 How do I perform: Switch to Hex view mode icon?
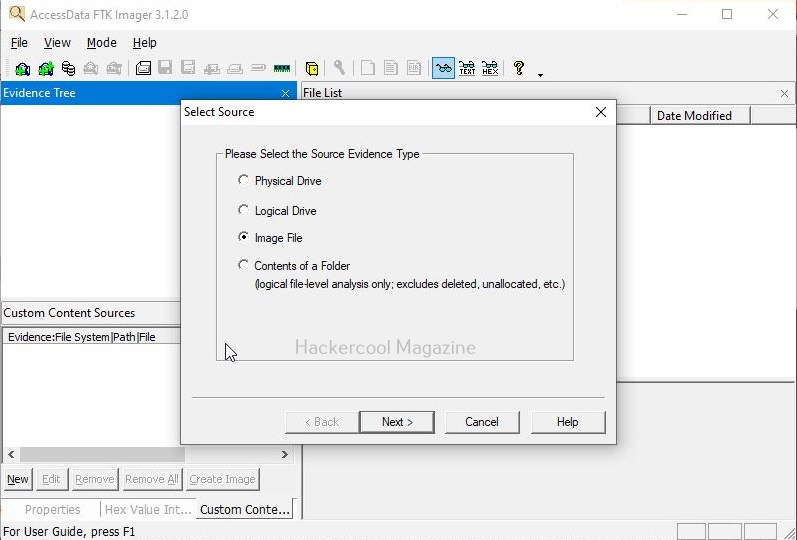[x=490, y=69]
